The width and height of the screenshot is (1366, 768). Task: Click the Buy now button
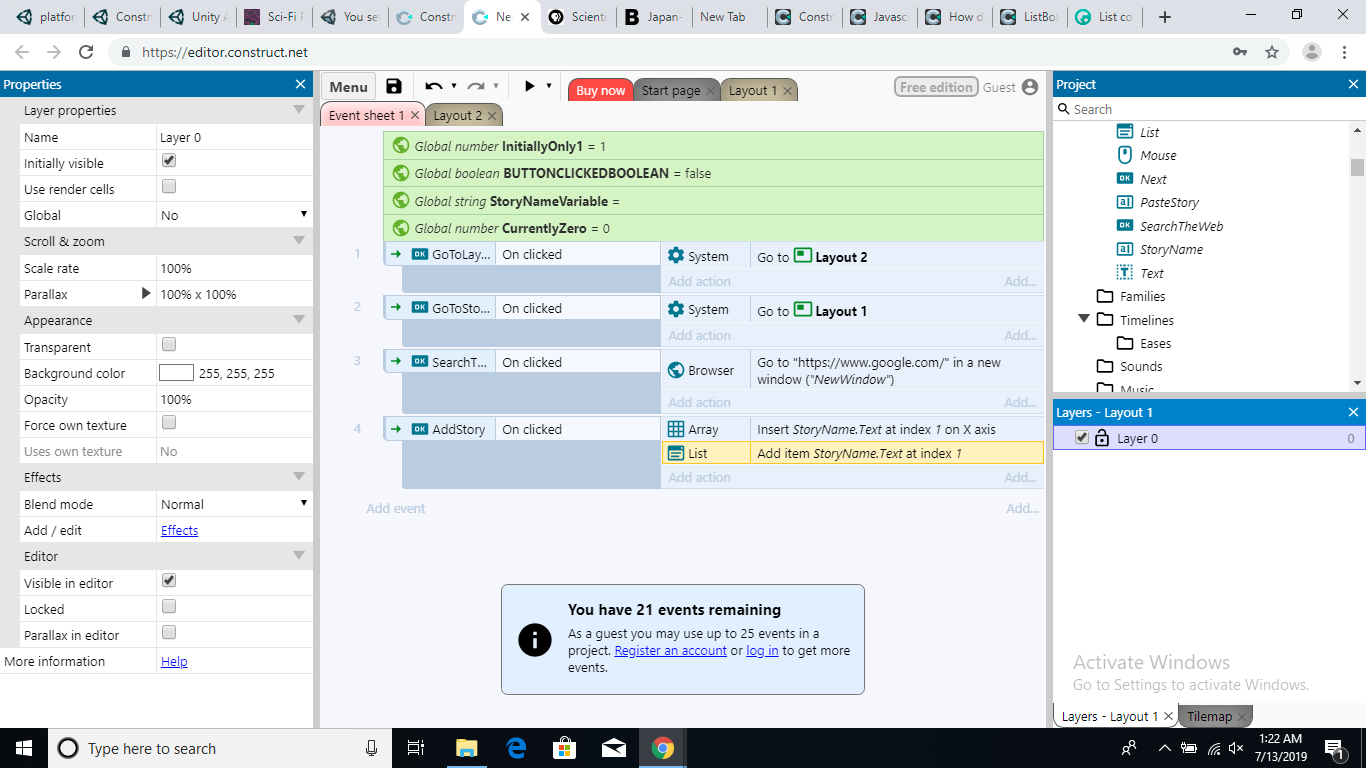(600, 90)
